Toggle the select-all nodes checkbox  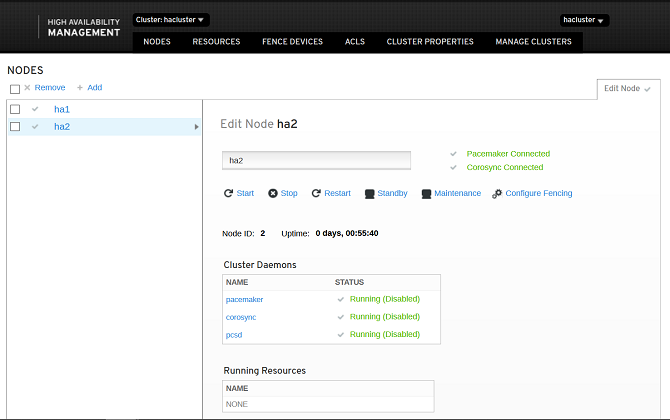(15, 89)
